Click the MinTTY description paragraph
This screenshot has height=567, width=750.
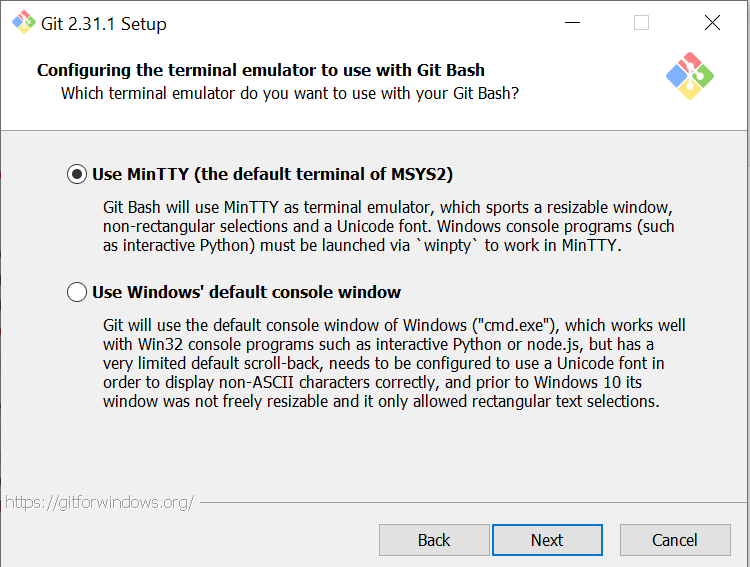[x=388, y=226]
